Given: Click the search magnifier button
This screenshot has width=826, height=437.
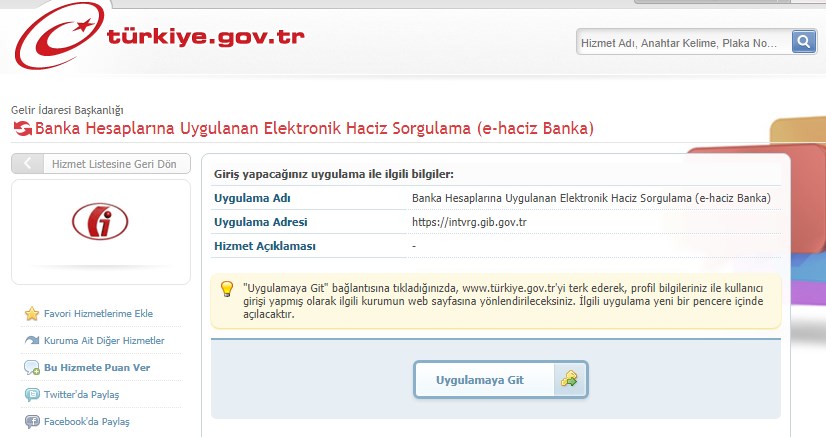Looking at the screenshot, I should [803, 42].
